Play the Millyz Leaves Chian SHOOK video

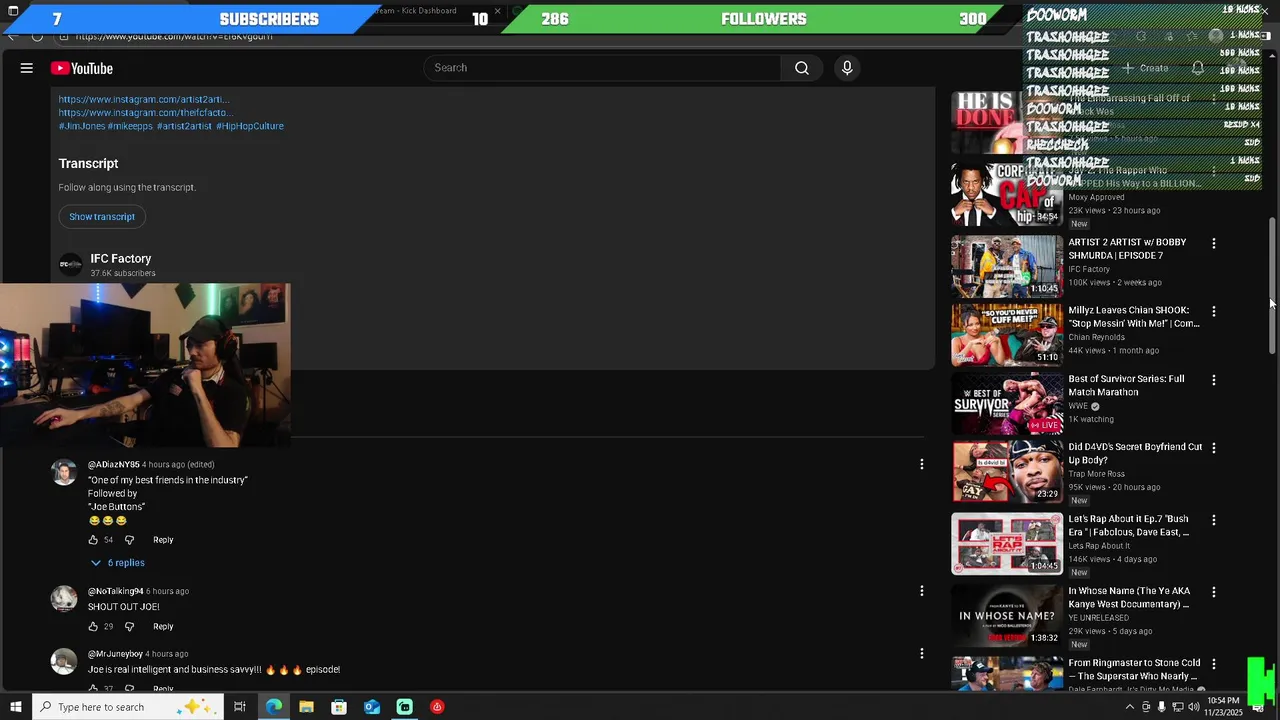pos(1007,335)
